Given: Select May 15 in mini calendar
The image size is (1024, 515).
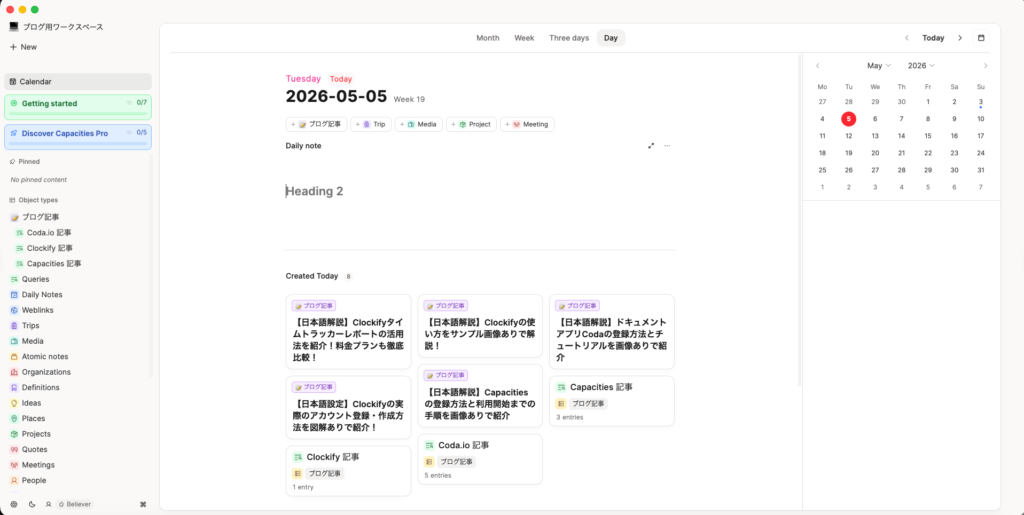Looking at the screenshot, I should [927, 136].
